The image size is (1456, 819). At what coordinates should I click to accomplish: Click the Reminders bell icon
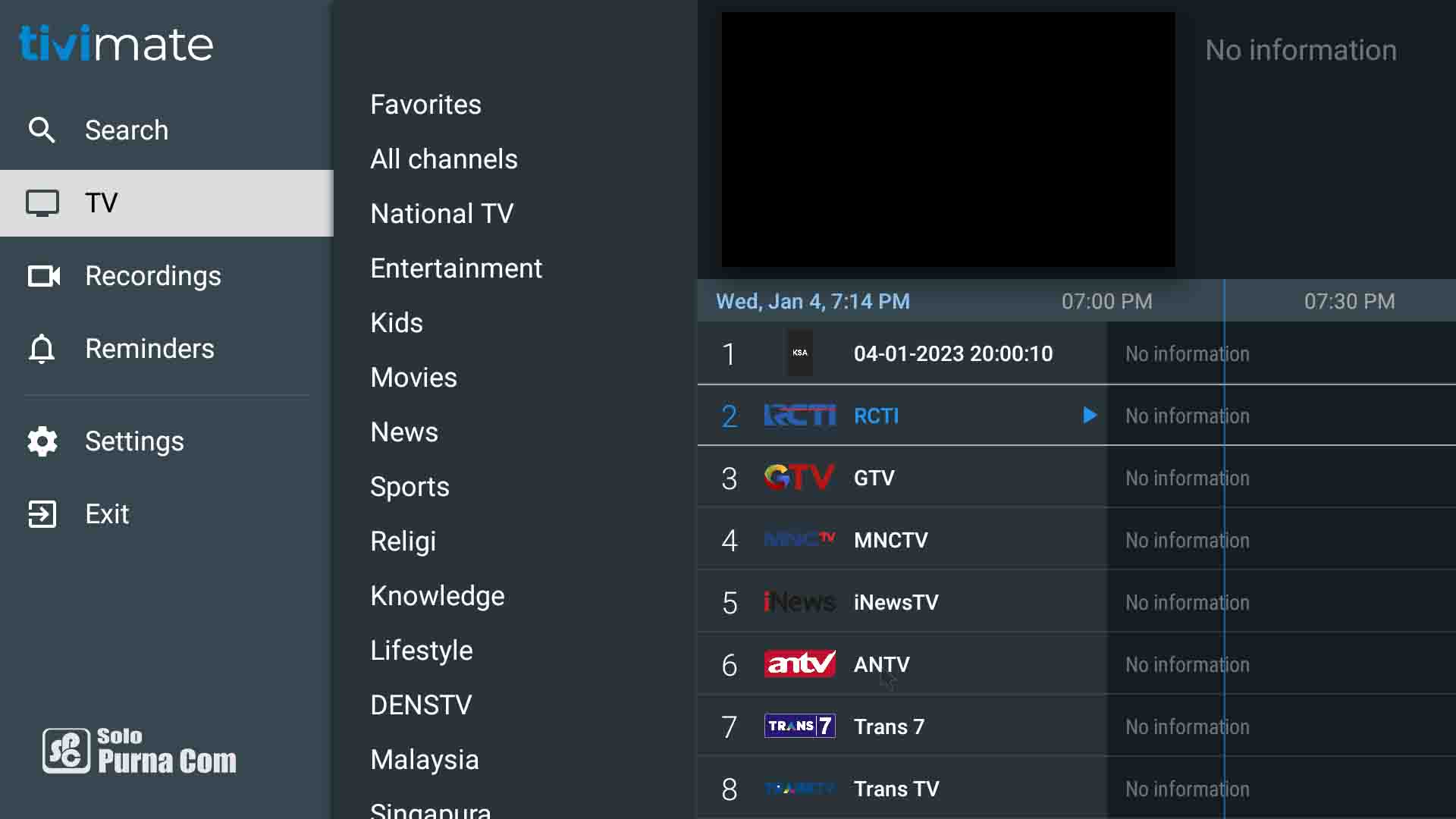point(42,349)
